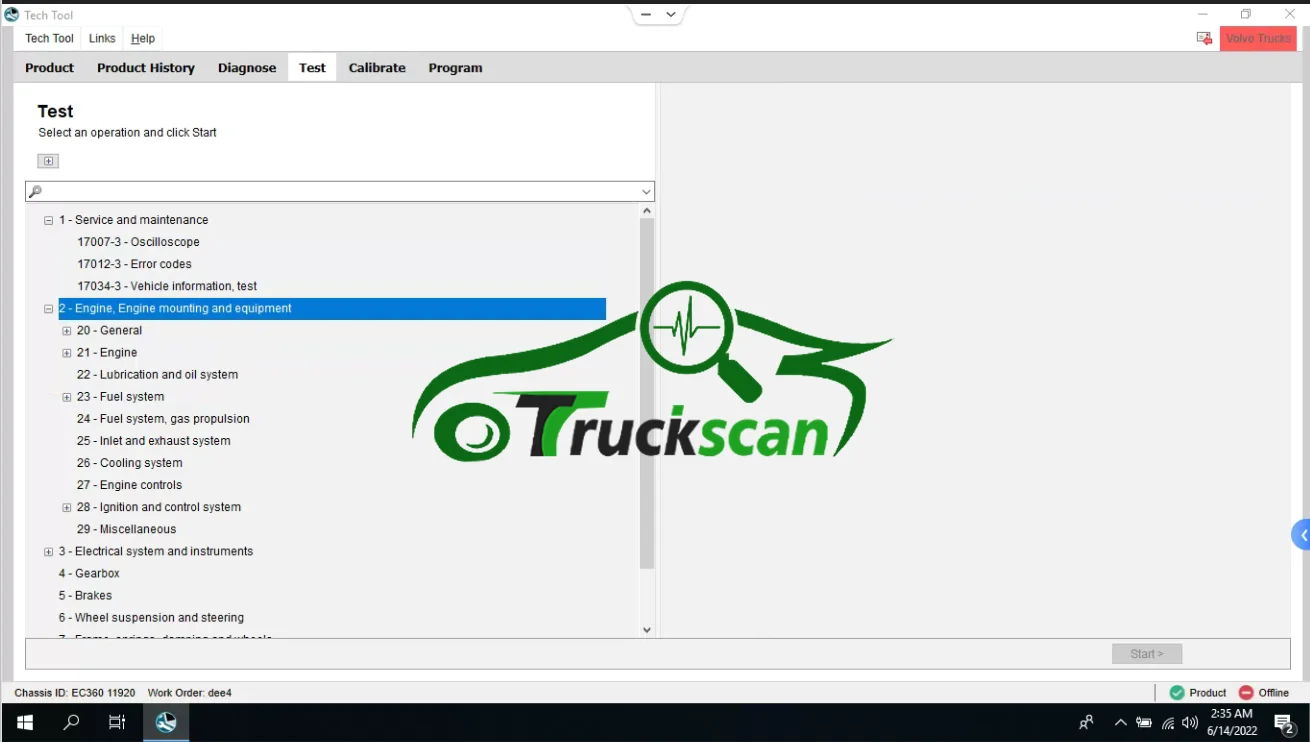Click the red Offline status icon
This screenshot has height=742, width=1310.
[x=1246, y=693]
